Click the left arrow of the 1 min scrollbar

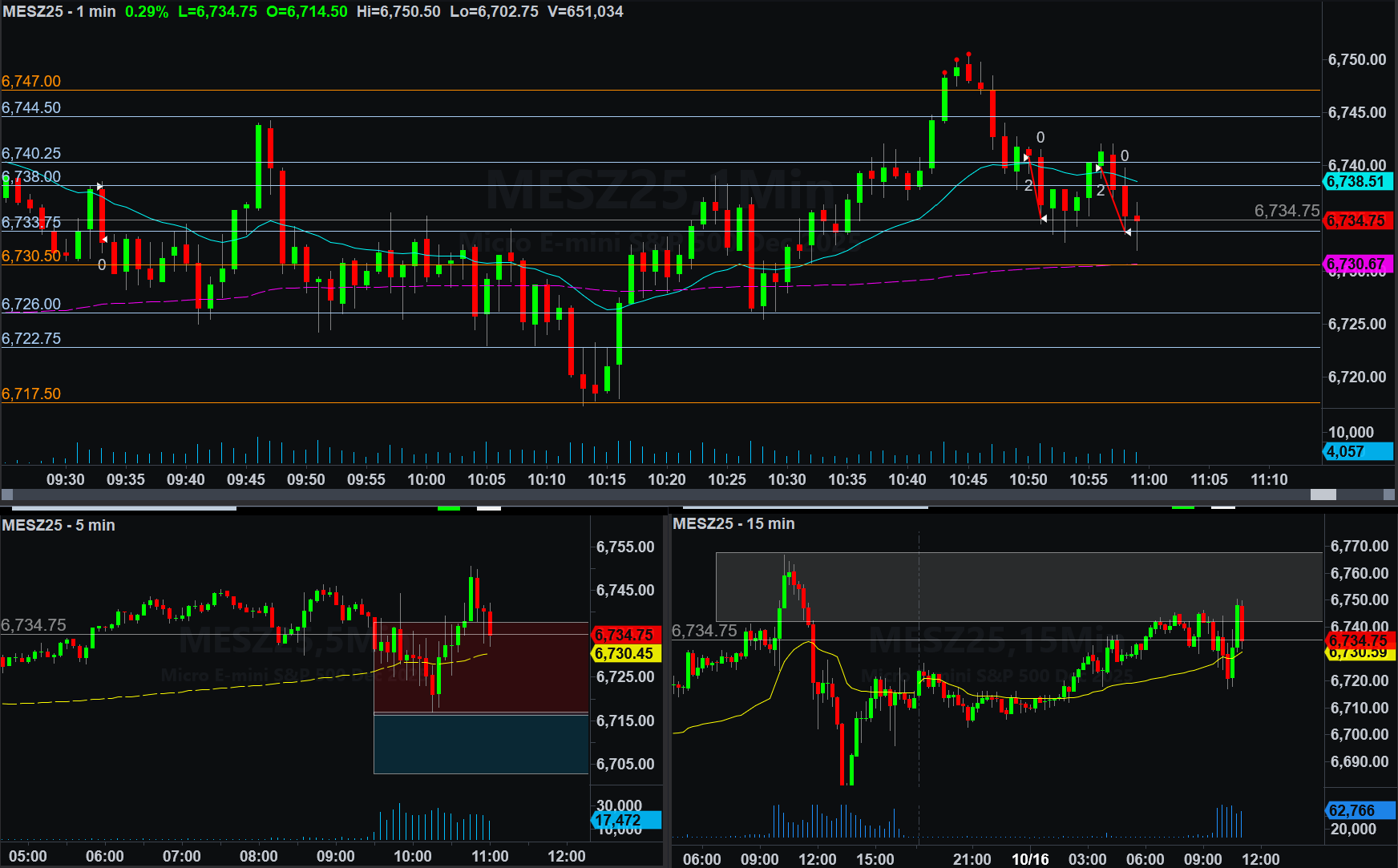click(6, 495)
